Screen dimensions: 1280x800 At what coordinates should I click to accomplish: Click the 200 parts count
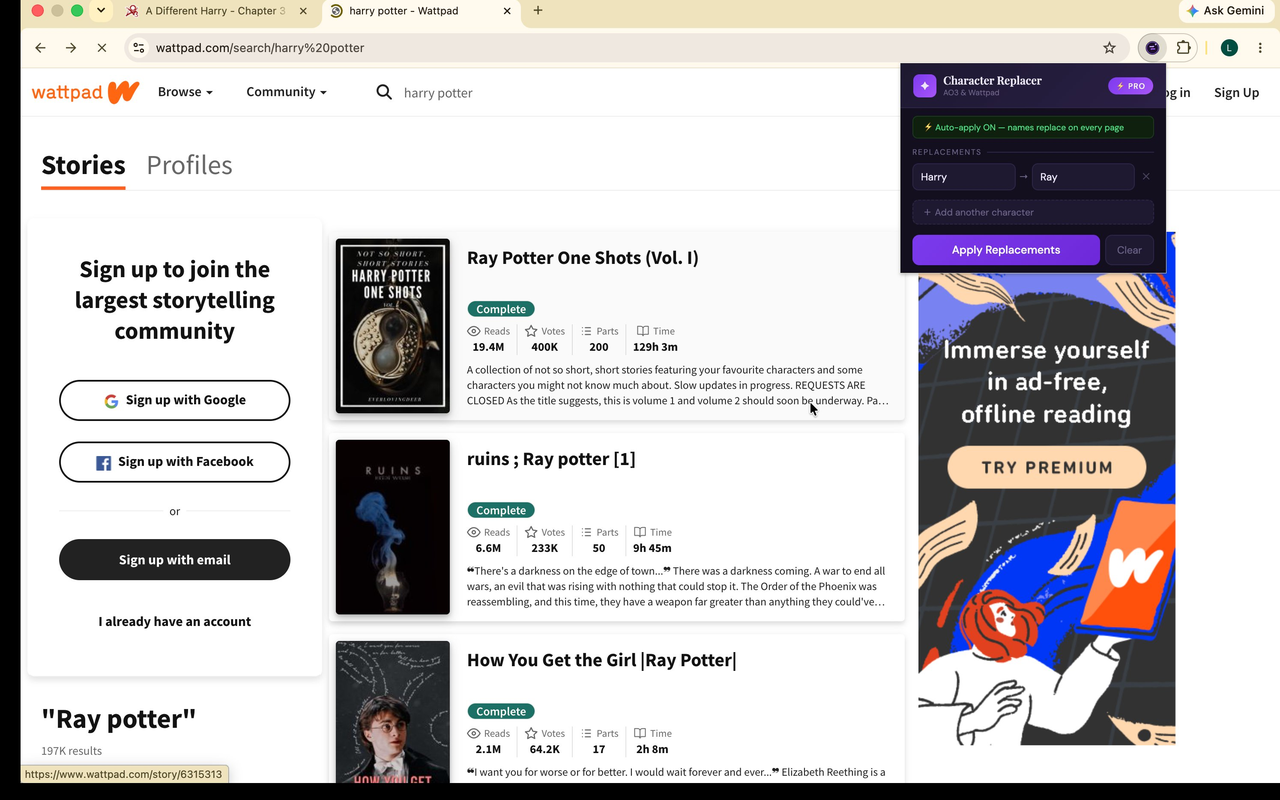click(599, 347)
